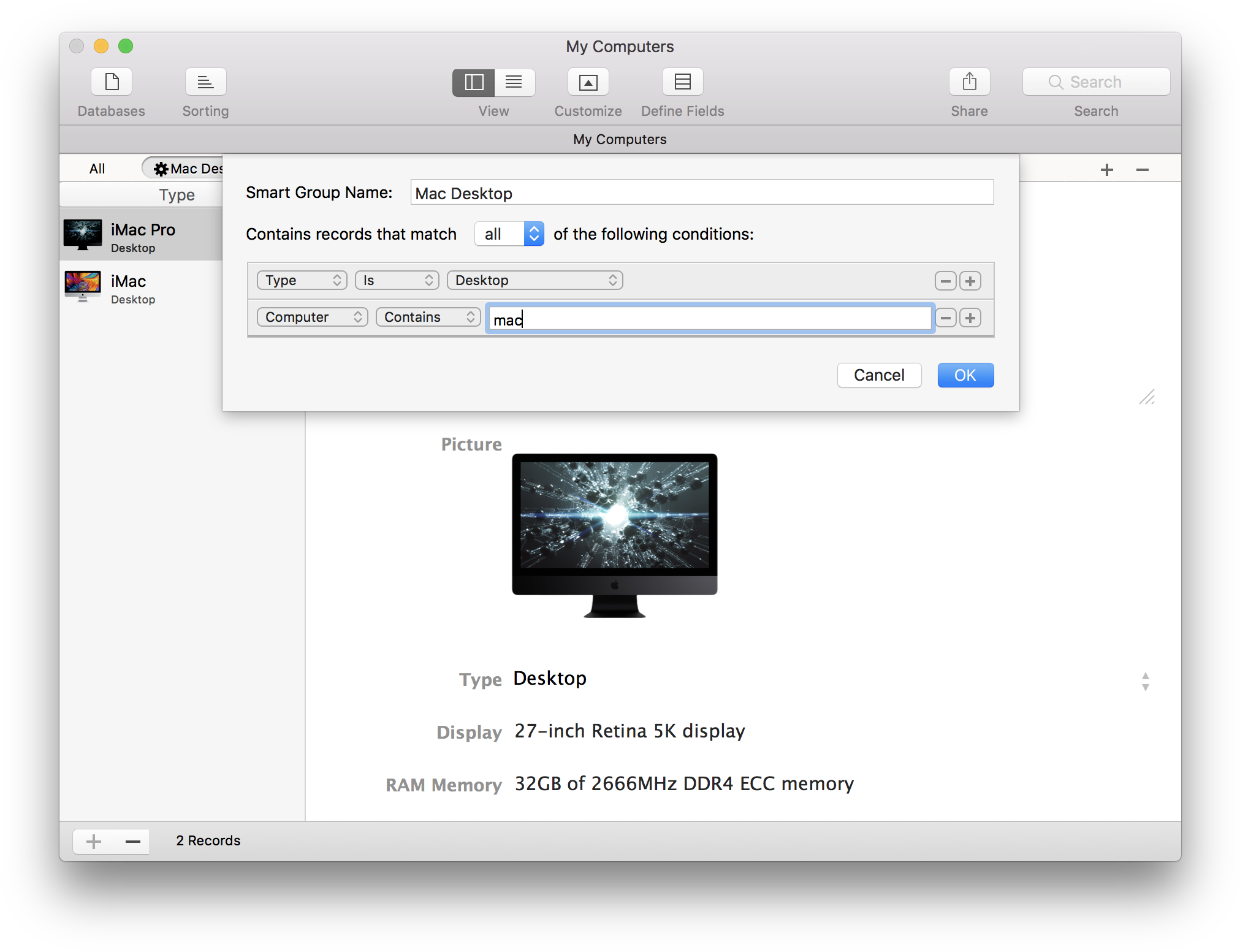This screenshot has width=1240, height=952.
Task: Switch to list view mode icon
Action: click(514, 82)
